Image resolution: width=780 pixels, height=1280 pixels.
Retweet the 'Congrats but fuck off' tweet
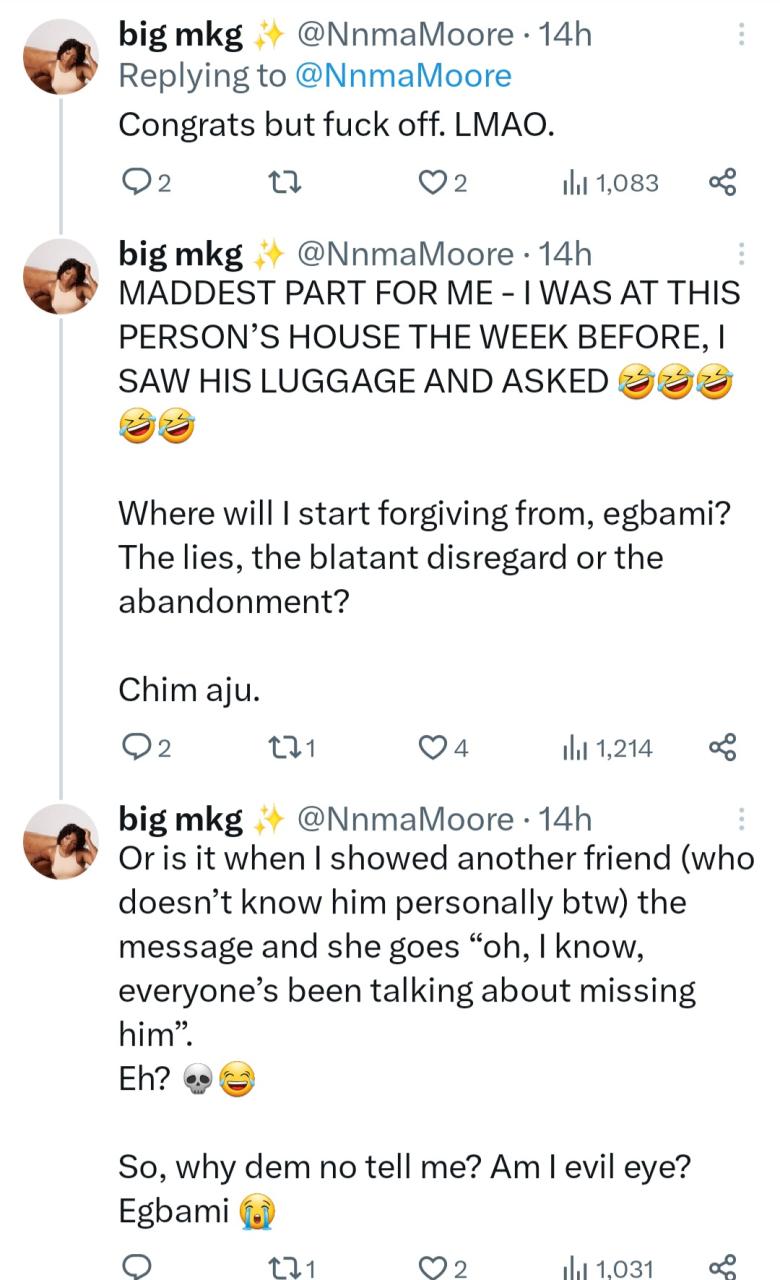coord(287,183)
